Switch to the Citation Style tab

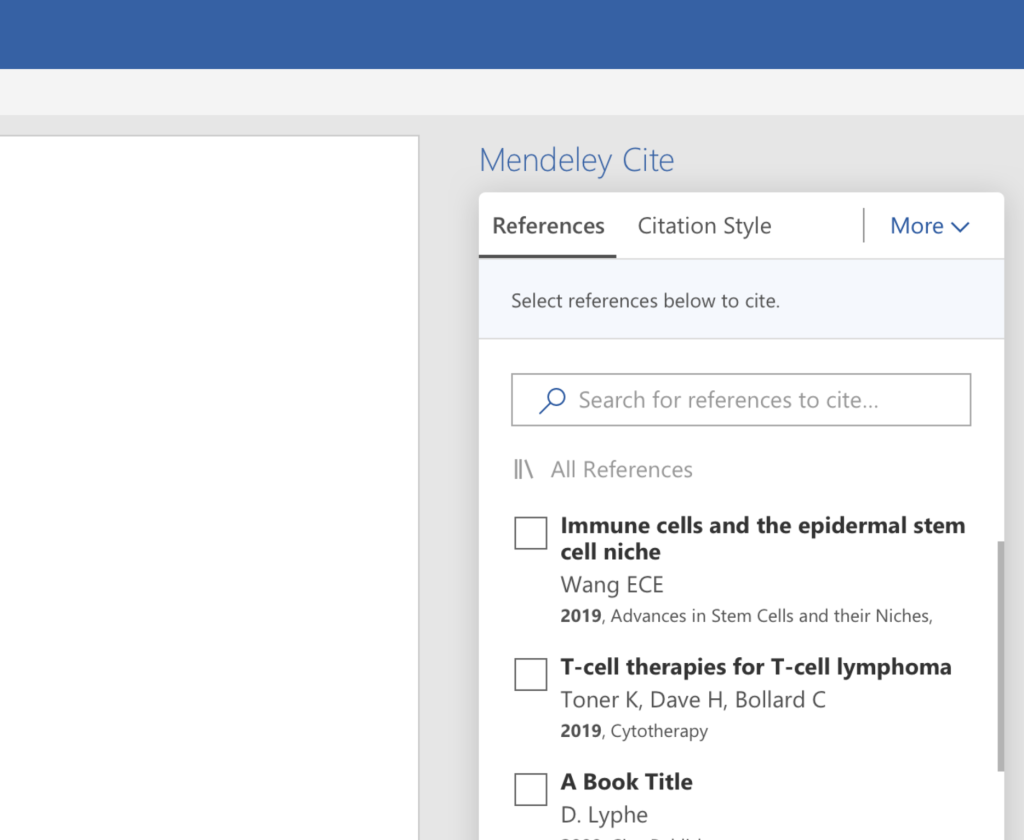click(x=704, y=226)
